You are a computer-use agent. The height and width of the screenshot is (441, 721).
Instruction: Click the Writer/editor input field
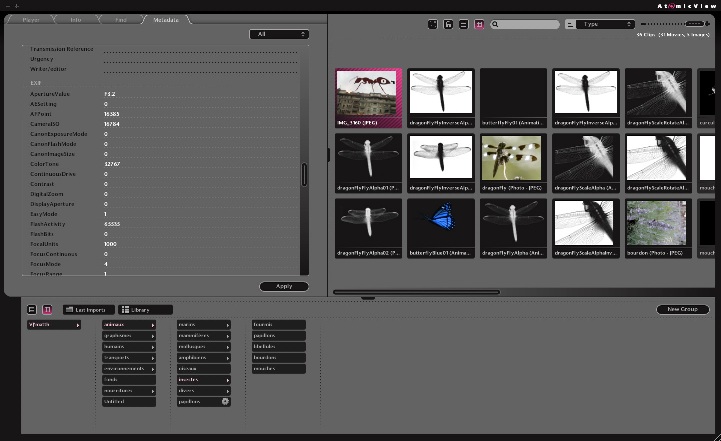[x=200, y=69]
